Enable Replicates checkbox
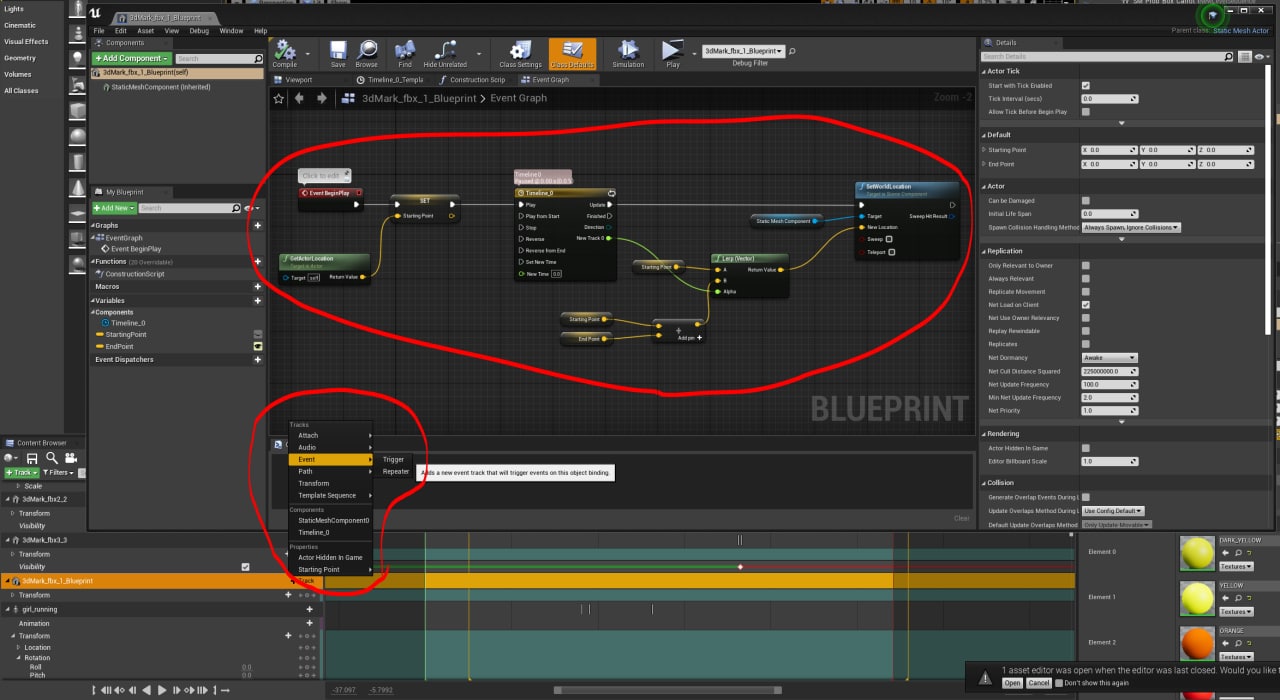Screen dimensions: 1280x700 click(1086, 344)
